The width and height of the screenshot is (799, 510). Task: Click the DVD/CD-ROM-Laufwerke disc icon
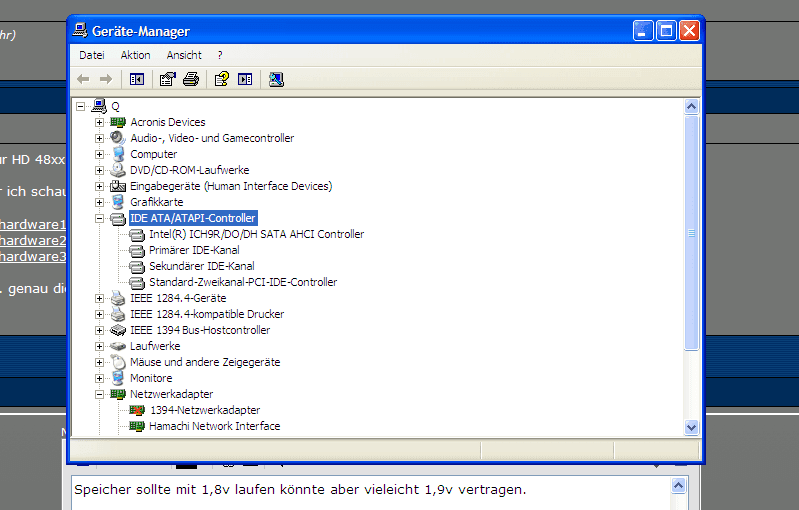click(118, 170)
